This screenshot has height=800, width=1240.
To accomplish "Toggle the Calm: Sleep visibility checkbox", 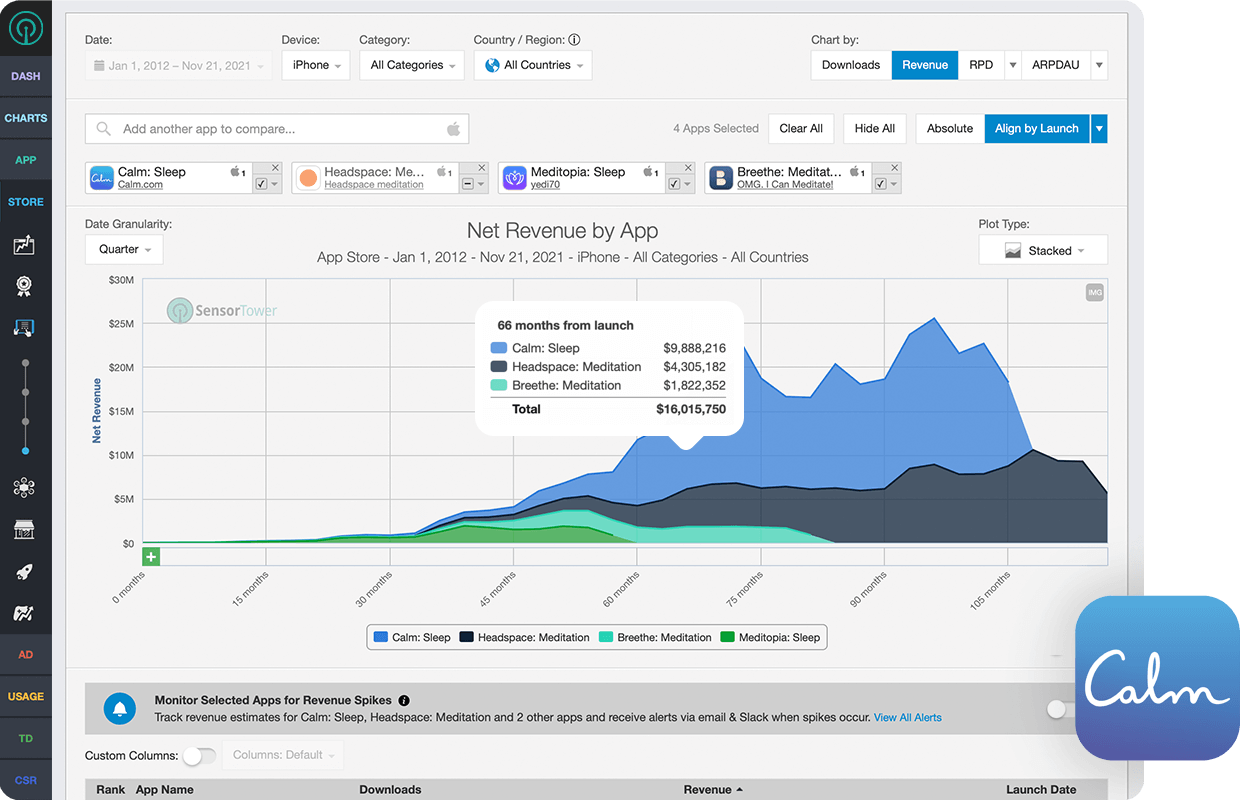I will click(x=261, y=185).
